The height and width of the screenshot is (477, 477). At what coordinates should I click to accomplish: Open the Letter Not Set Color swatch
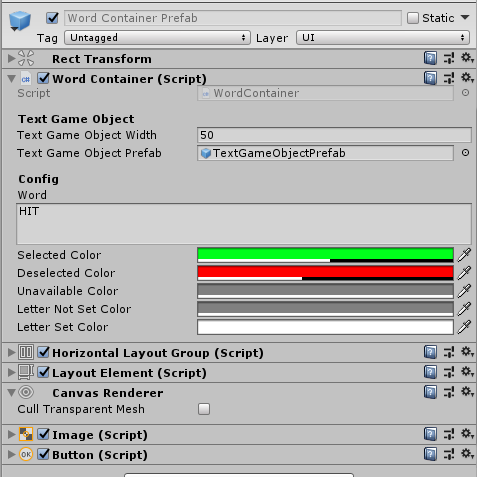[325, 309]
